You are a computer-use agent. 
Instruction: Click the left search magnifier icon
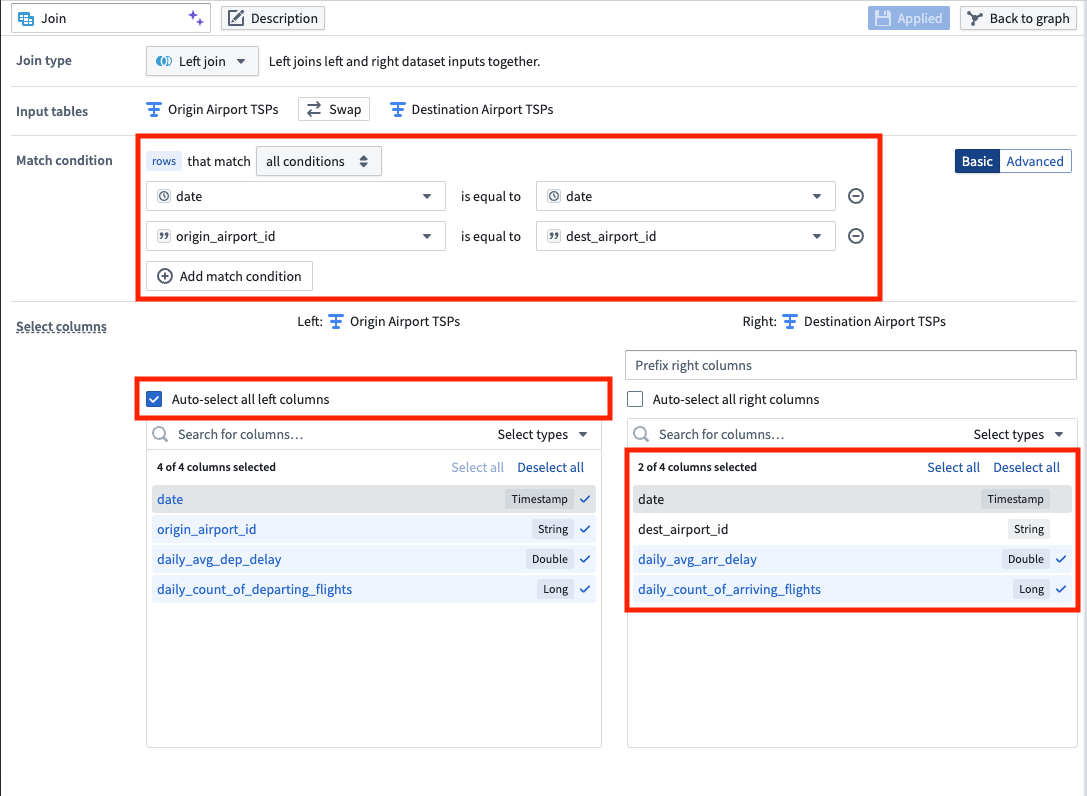(160, 435)
